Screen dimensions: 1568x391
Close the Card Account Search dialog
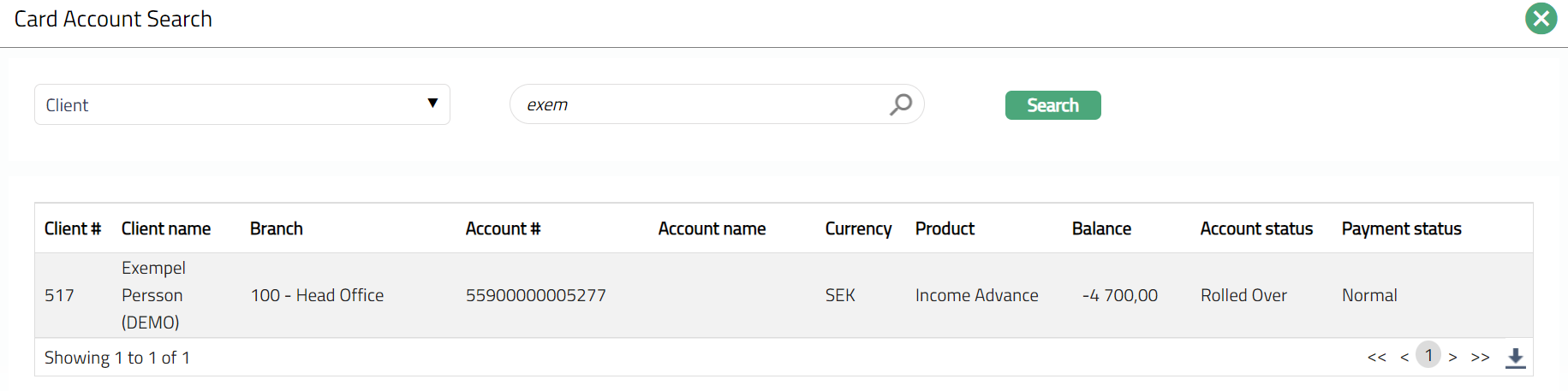pyautogui.click(x=1541, y=19)
